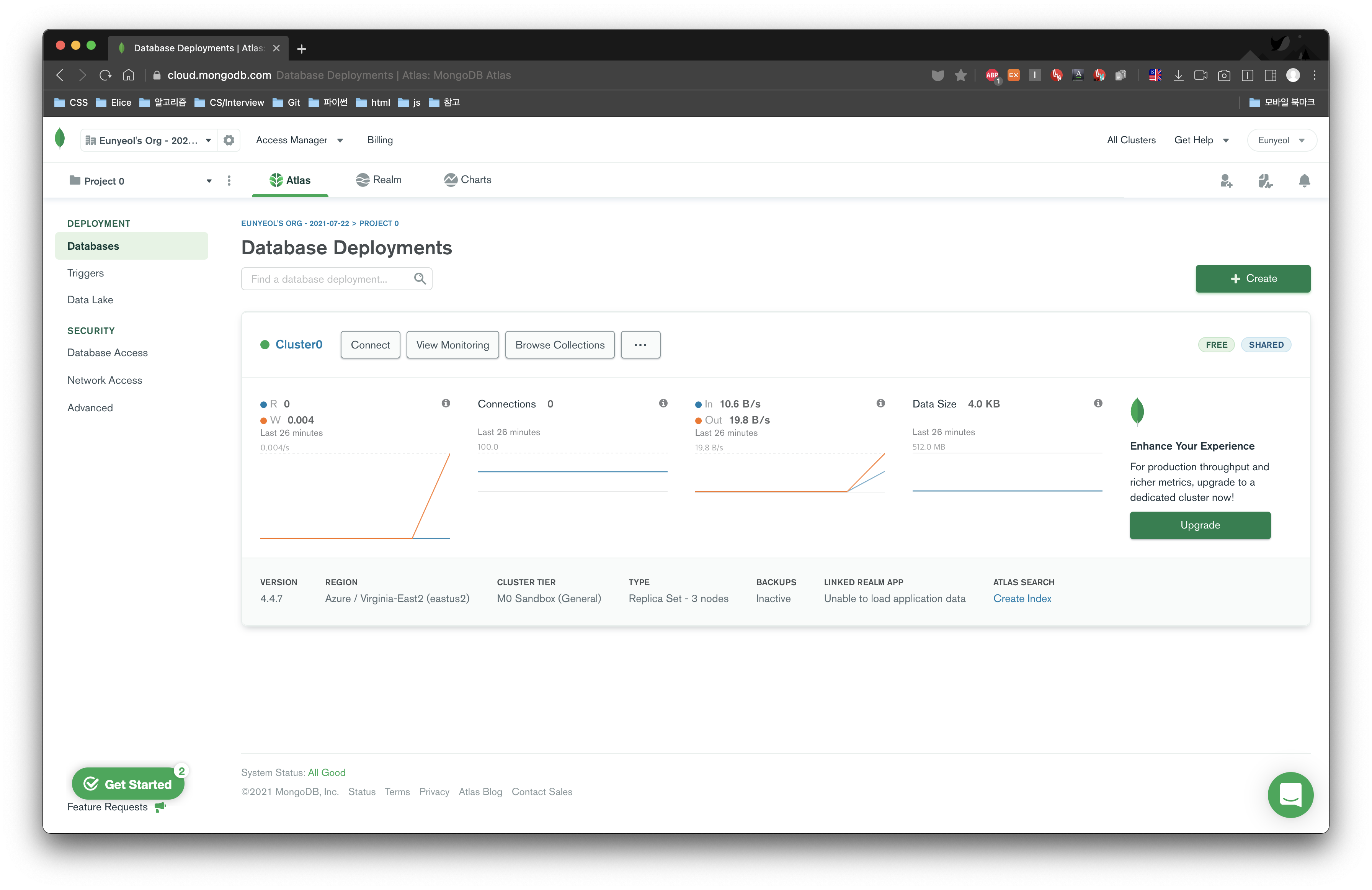The height and width of the screenshot is (890, 1372).
Task: Open info icon for network In/Out chart
Action: 880,403
